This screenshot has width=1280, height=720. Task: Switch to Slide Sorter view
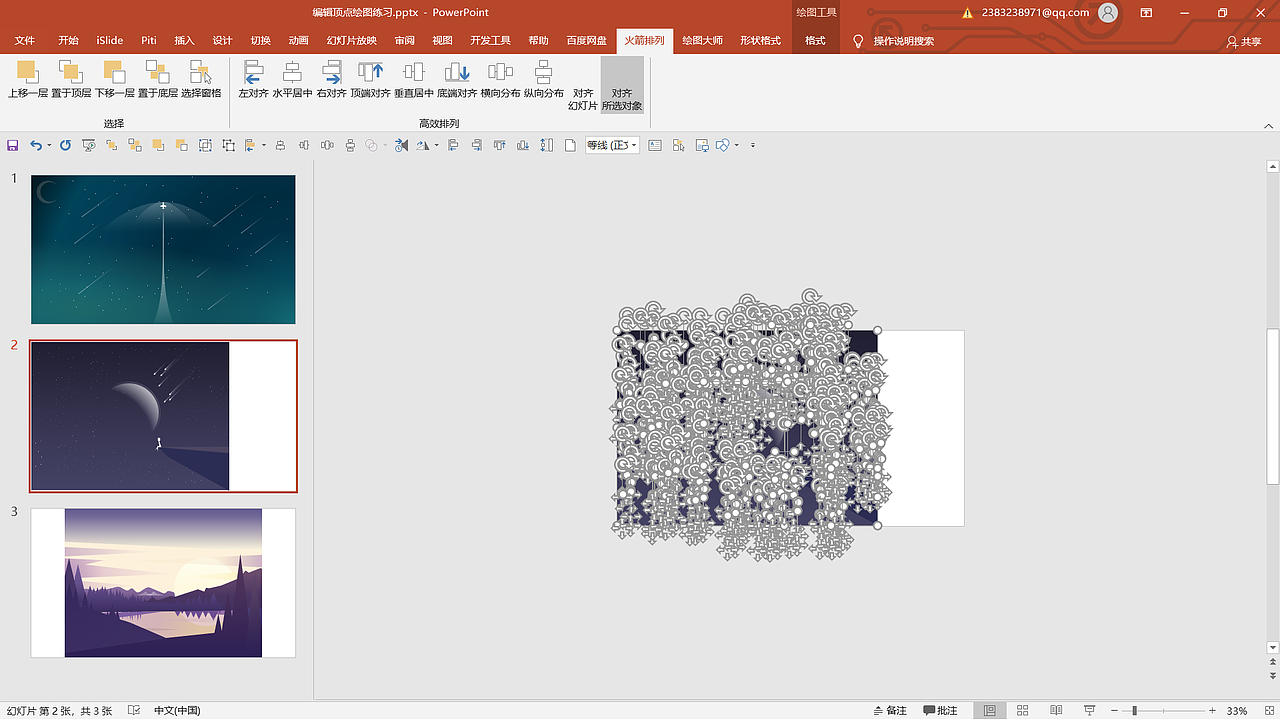click(x=1023, y=710)
